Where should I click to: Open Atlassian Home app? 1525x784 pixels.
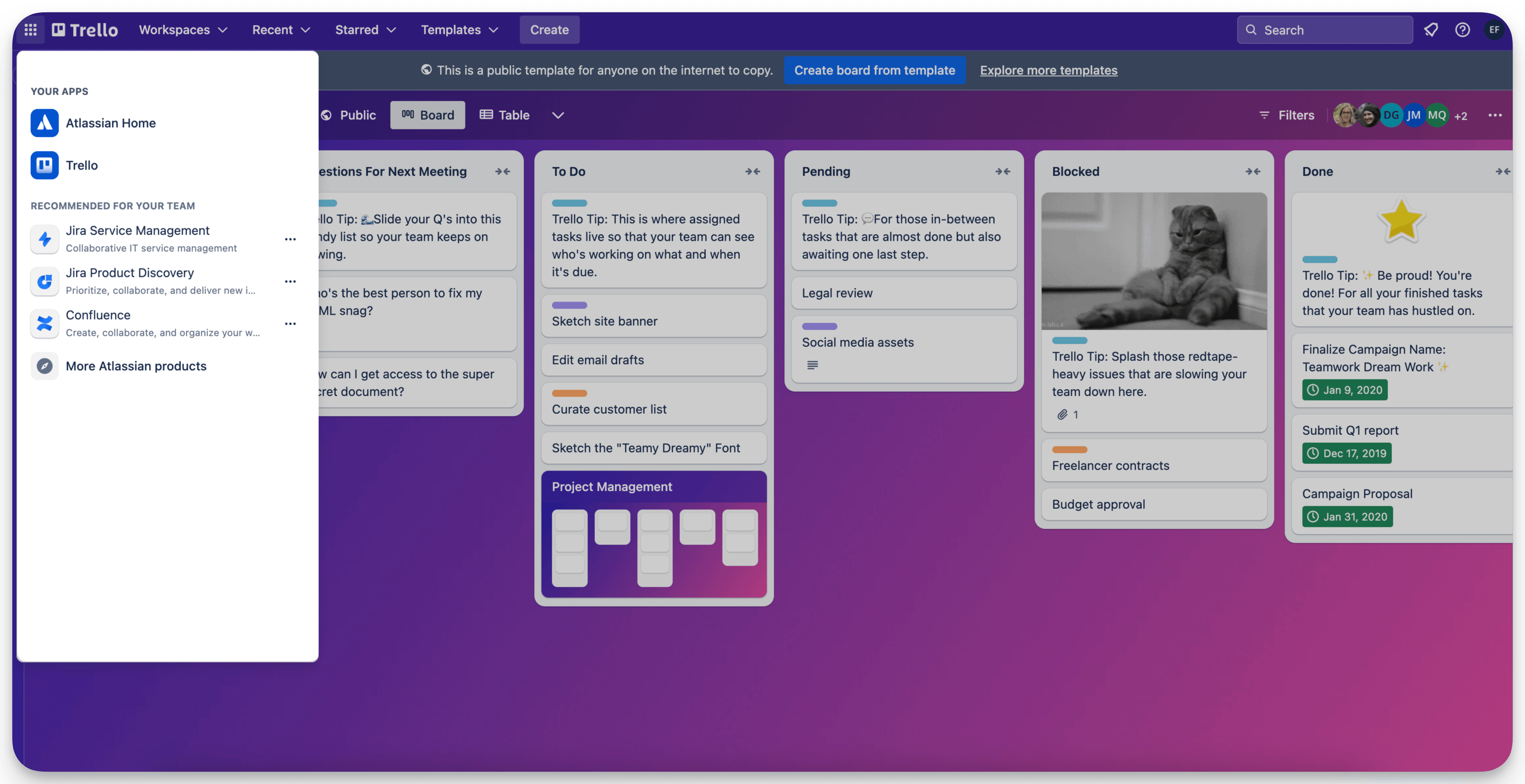point(167,123)
